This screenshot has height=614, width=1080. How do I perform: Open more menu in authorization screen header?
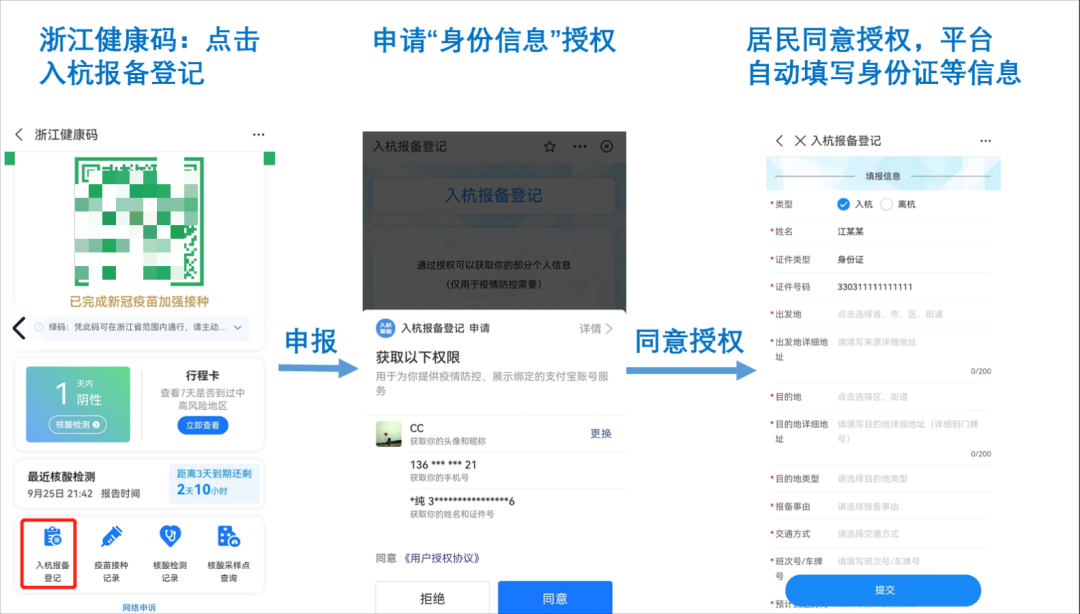580,146
